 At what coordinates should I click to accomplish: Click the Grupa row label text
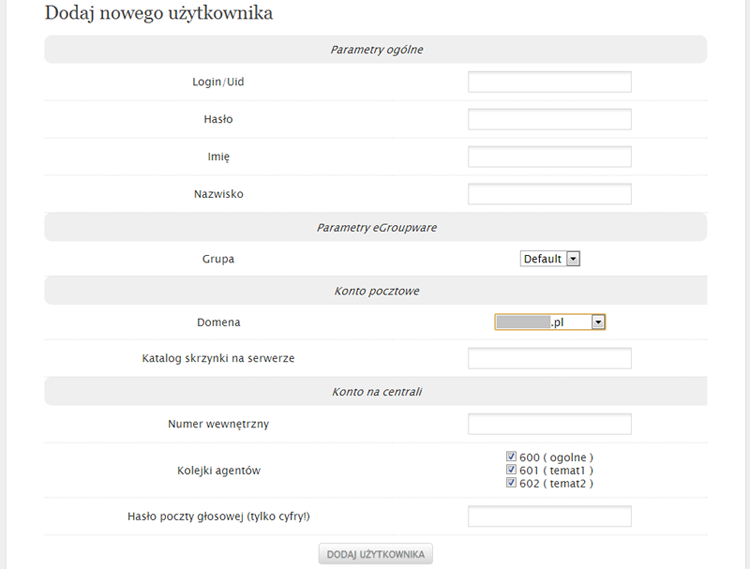[218, 259]
